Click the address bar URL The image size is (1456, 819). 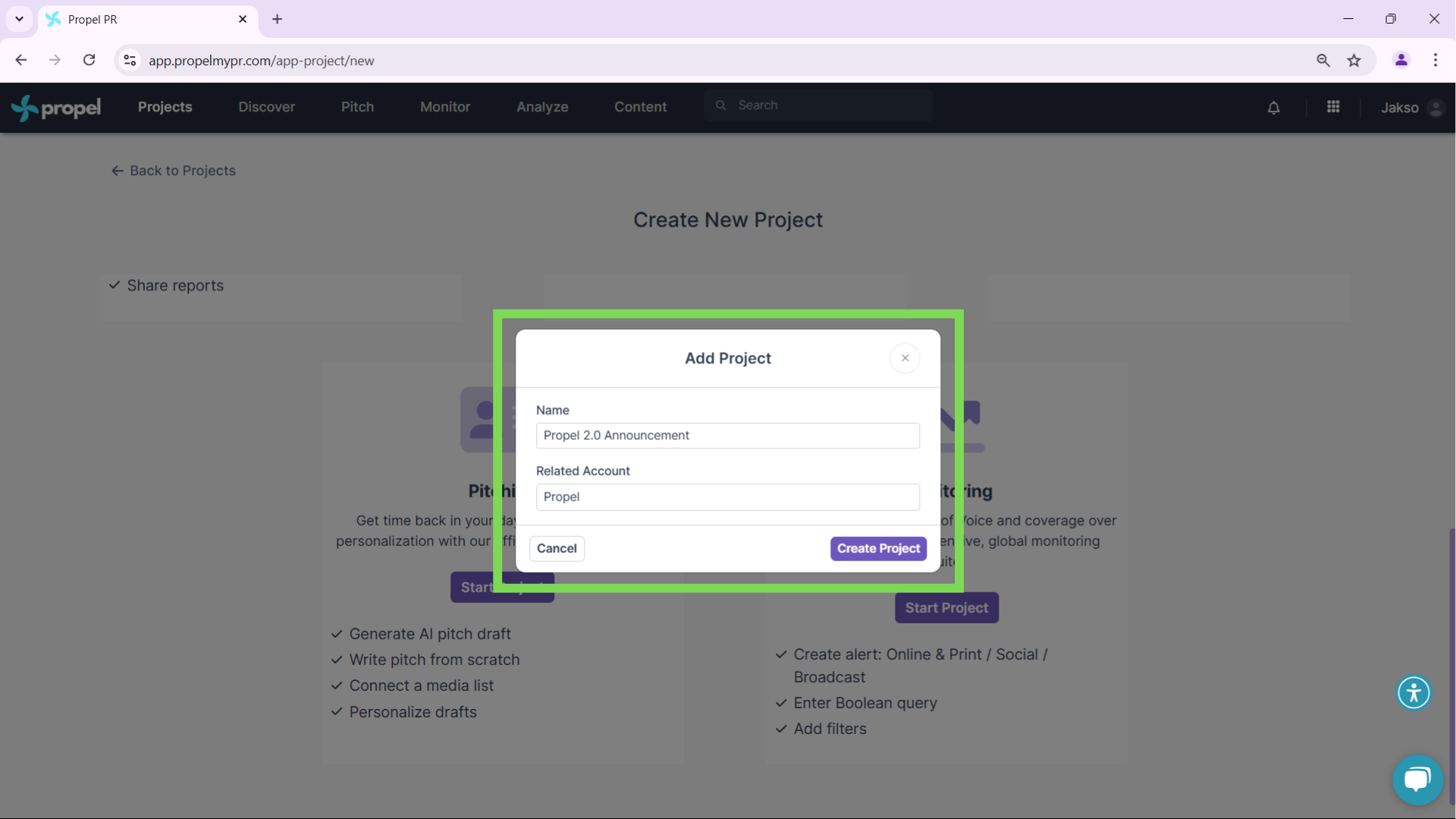pyautogui.click(x=261, y=61)
